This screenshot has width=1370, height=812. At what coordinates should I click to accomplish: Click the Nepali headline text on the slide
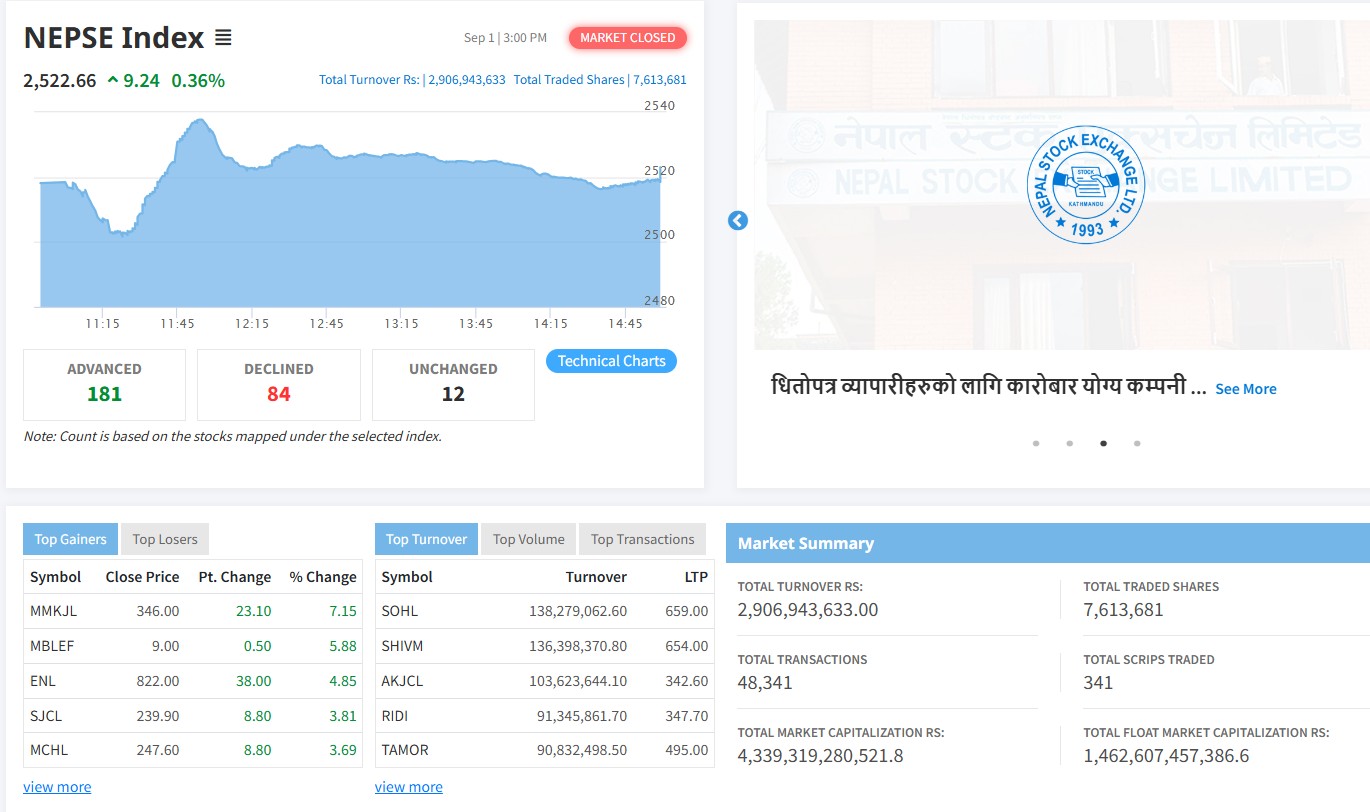click(x=989, y=386)
